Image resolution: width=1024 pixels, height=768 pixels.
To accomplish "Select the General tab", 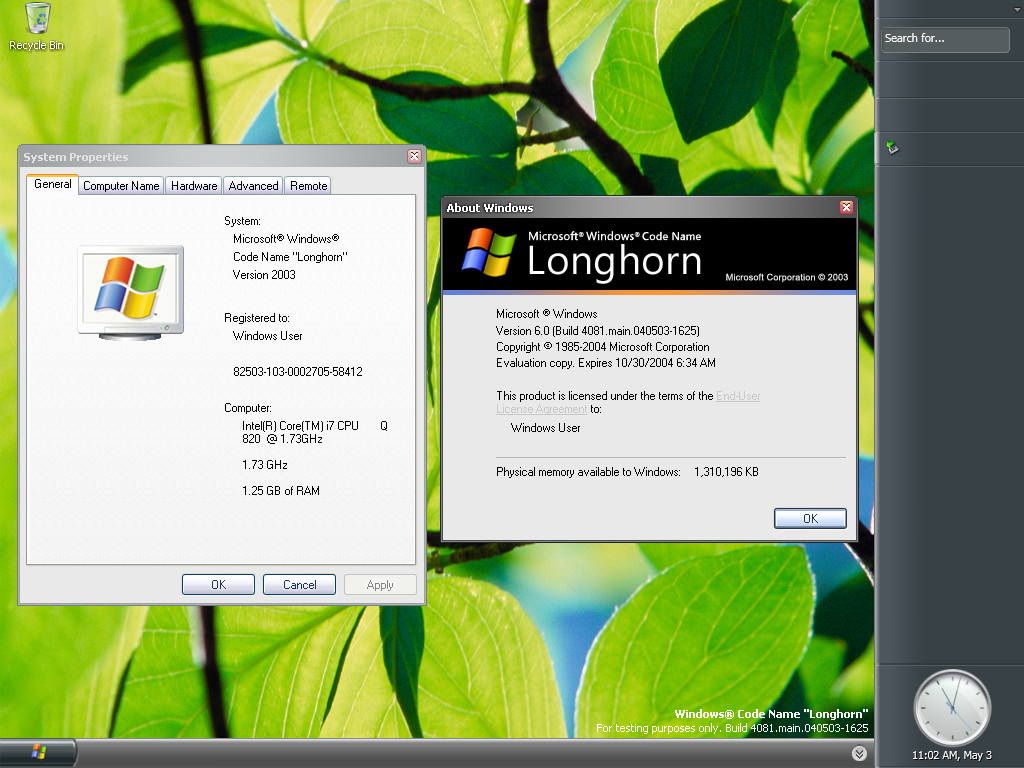I will click(x=52, y=184).
